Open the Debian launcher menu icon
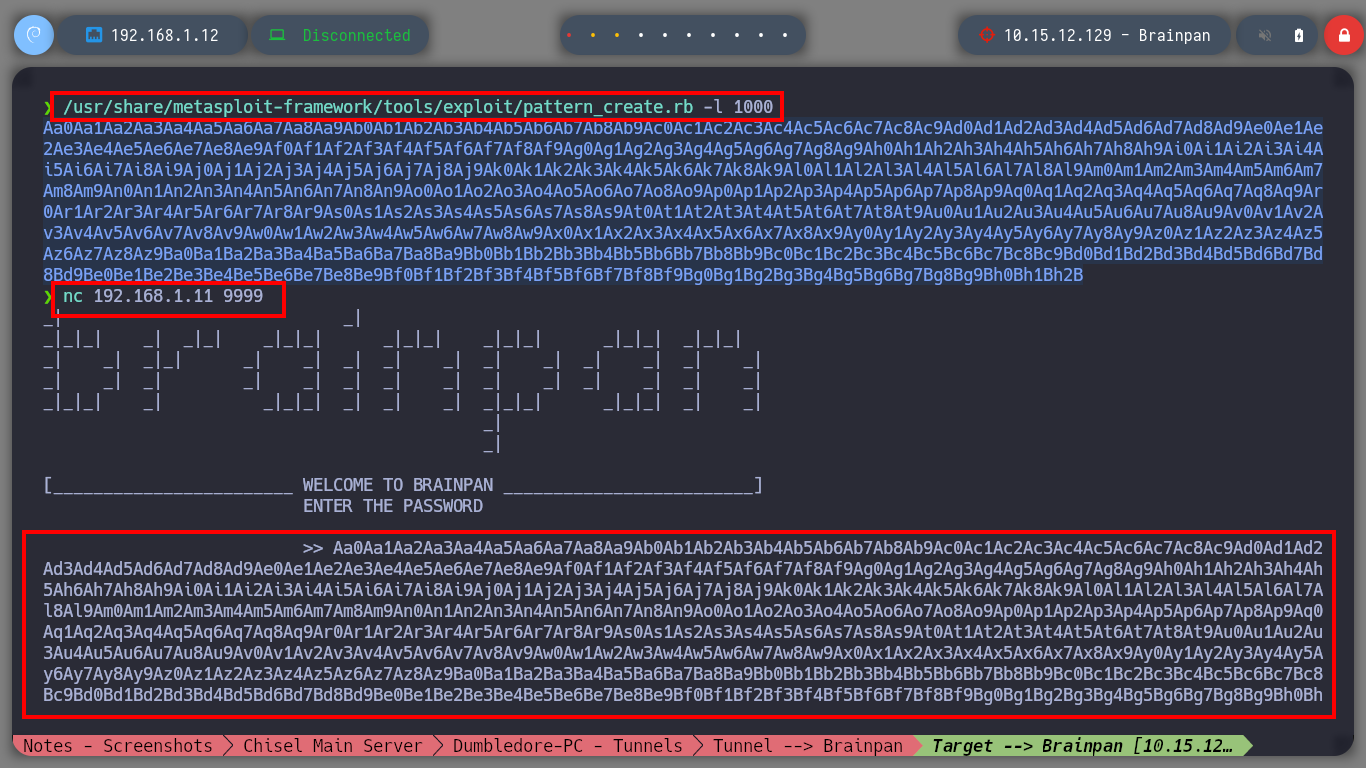The image size is (1366, 768). click(x=33, y=35)
